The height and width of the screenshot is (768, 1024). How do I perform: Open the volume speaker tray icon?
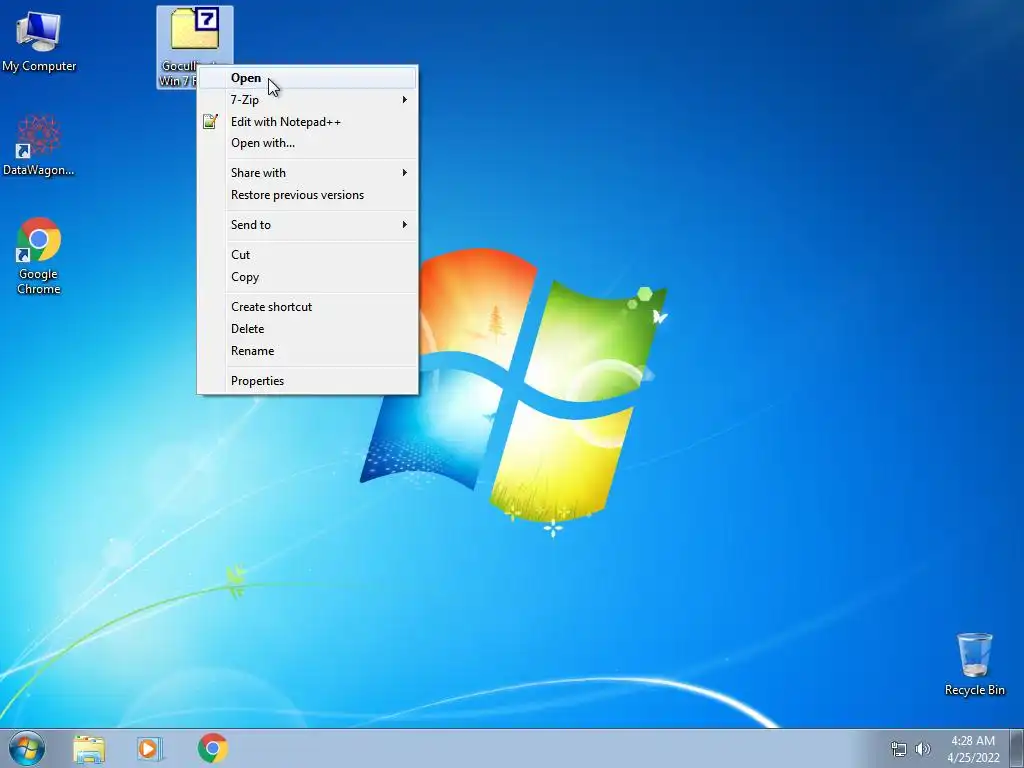[923, 749]
